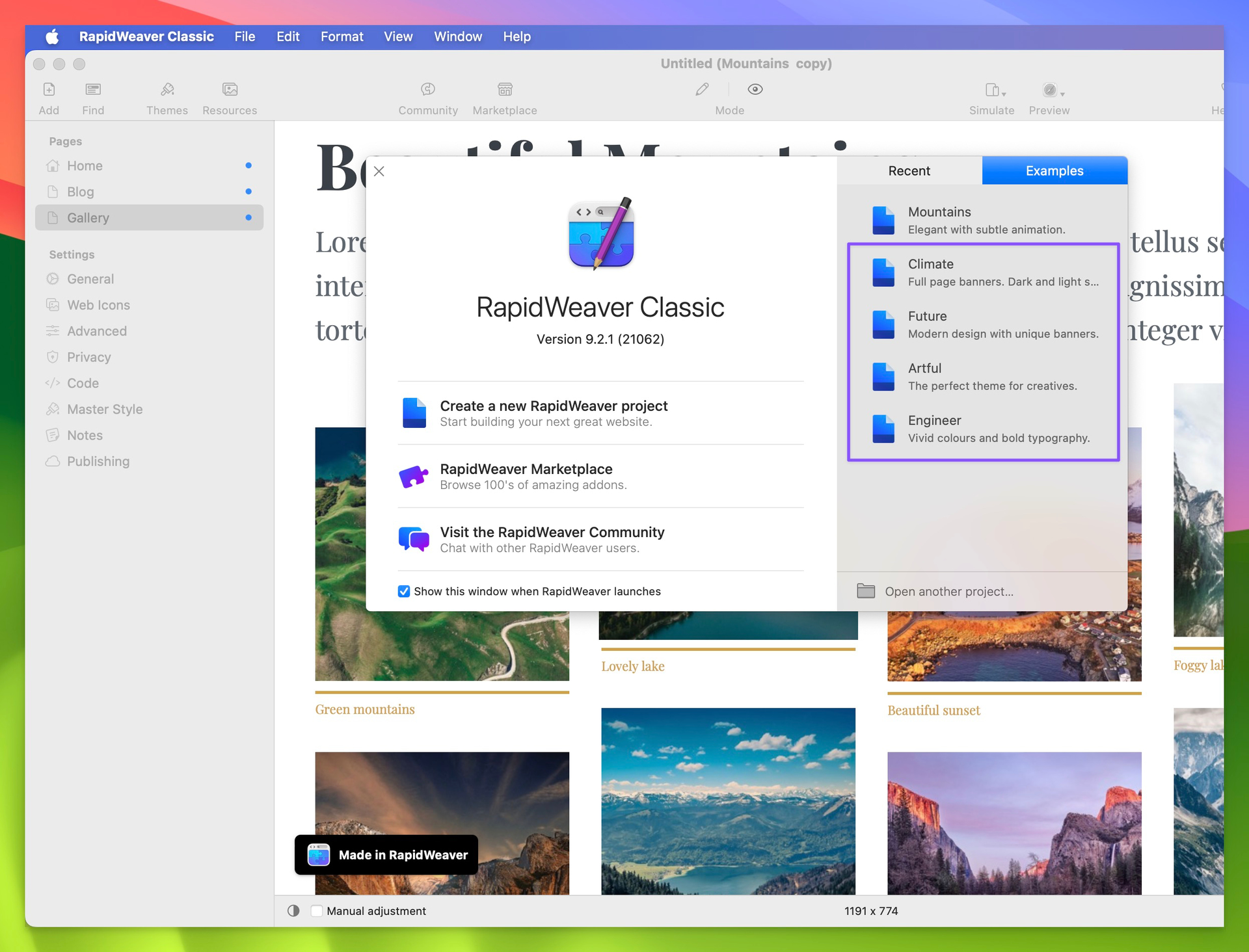1249x952 pixels.
Task: Open the Format menu
Action: (x=342, y=36)
